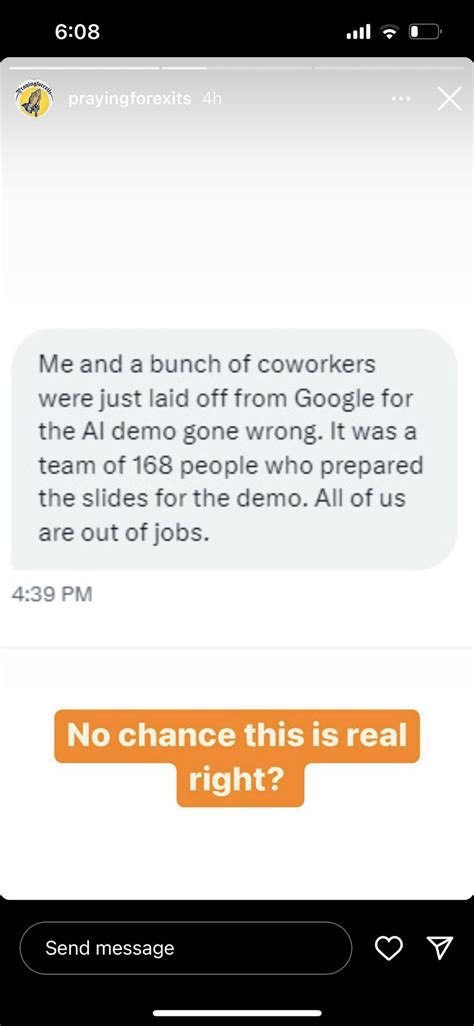Tap the 6:08 clock in the status bar

(78, 31)
